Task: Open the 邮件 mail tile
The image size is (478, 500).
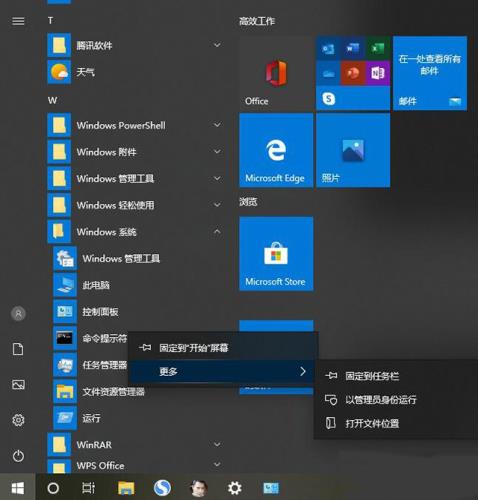Action: coord(430,73)
